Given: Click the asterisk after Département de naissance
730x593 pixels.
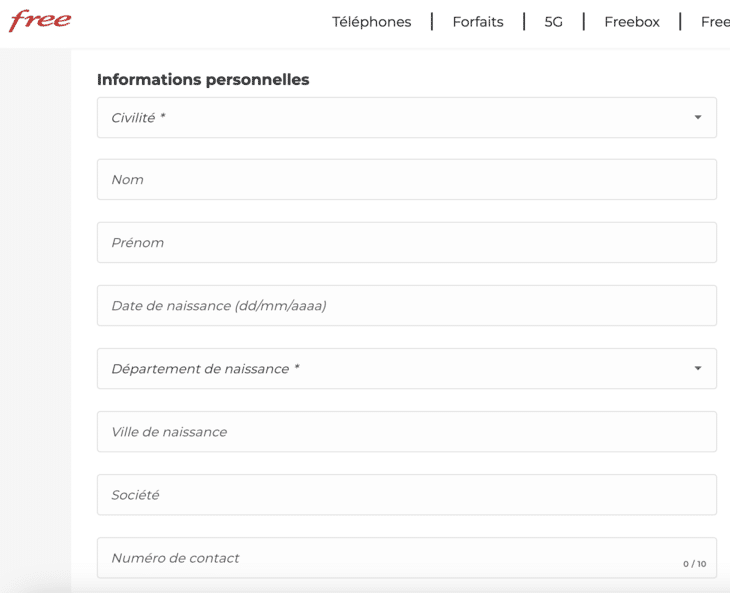Looking at the screenshot, I should pos(296,368).
